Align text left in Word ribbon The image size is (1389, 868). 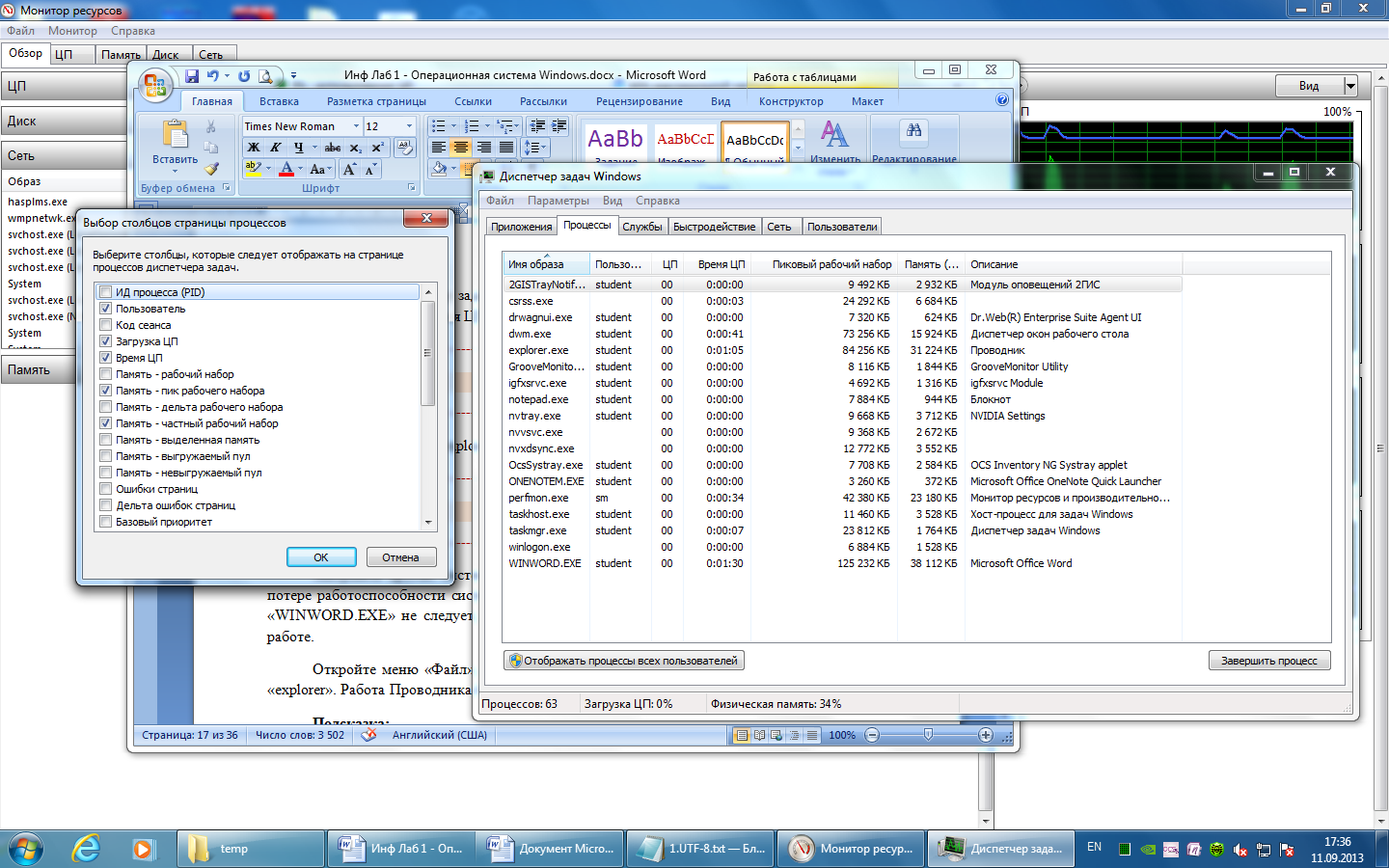[439, 148]
